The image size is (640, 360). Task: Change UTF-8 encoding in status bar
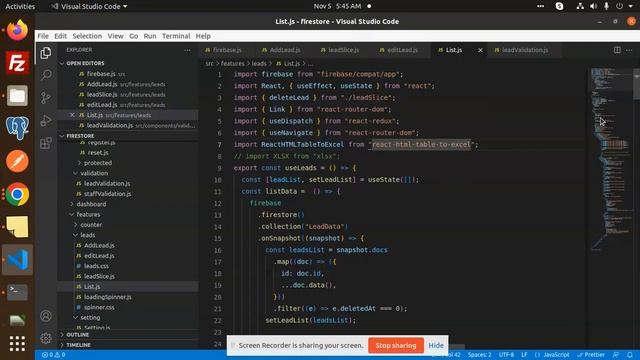(506, 355)
